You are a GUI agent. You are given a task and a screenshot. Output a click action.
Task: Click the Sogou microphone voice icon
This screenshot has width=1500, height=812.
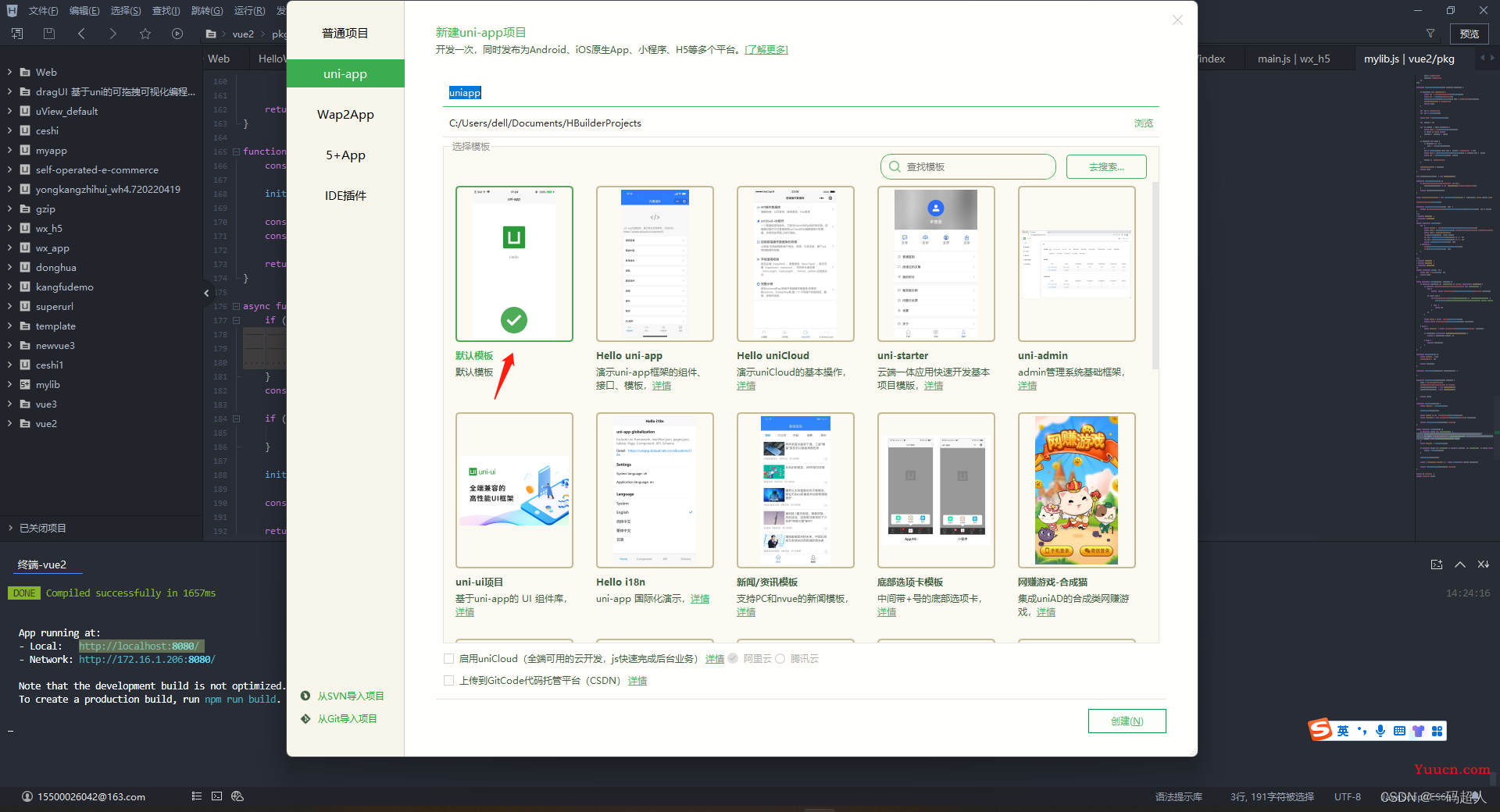pyautogui.click(x=1380, y=731)
